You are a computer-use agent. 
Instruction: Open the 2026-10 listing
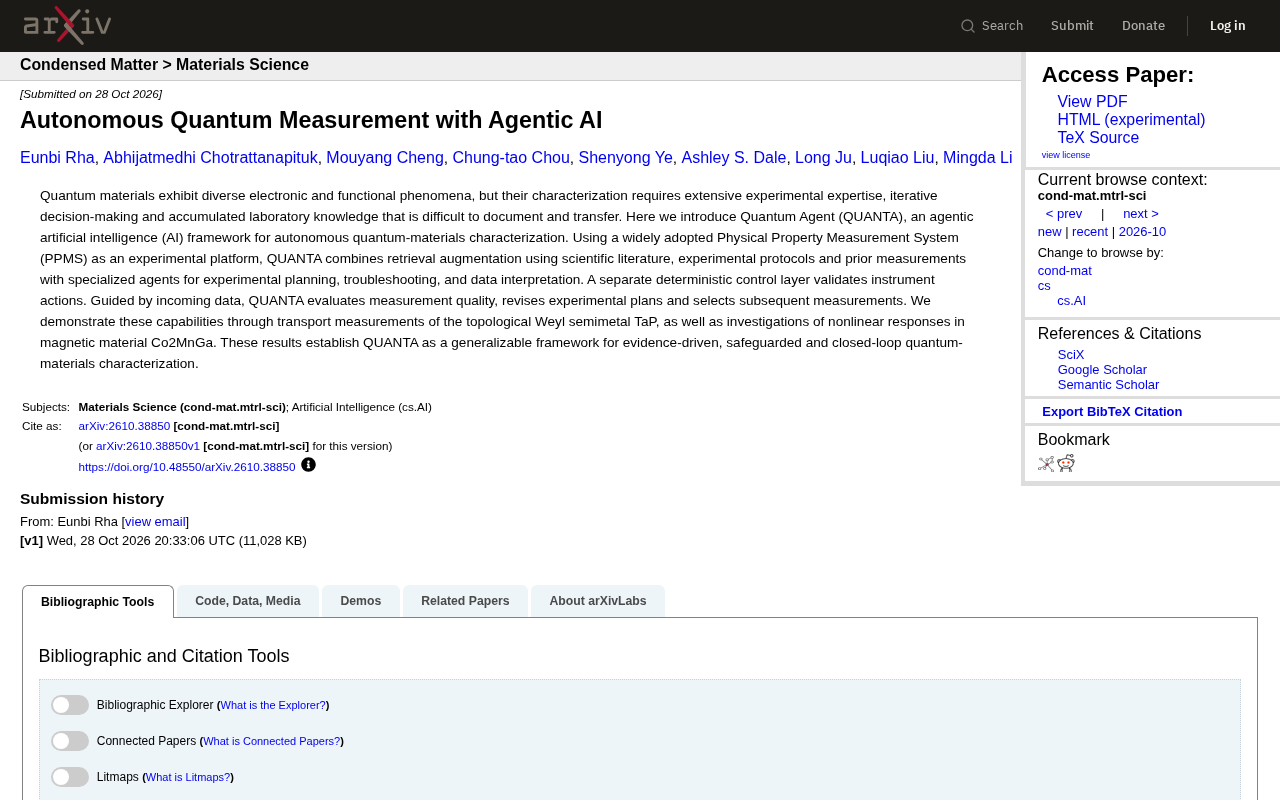[x=1142, y=232]
